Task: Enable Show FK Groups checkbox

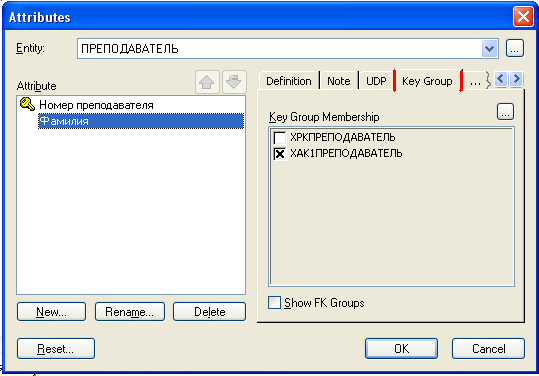Action: click(274, 303)
